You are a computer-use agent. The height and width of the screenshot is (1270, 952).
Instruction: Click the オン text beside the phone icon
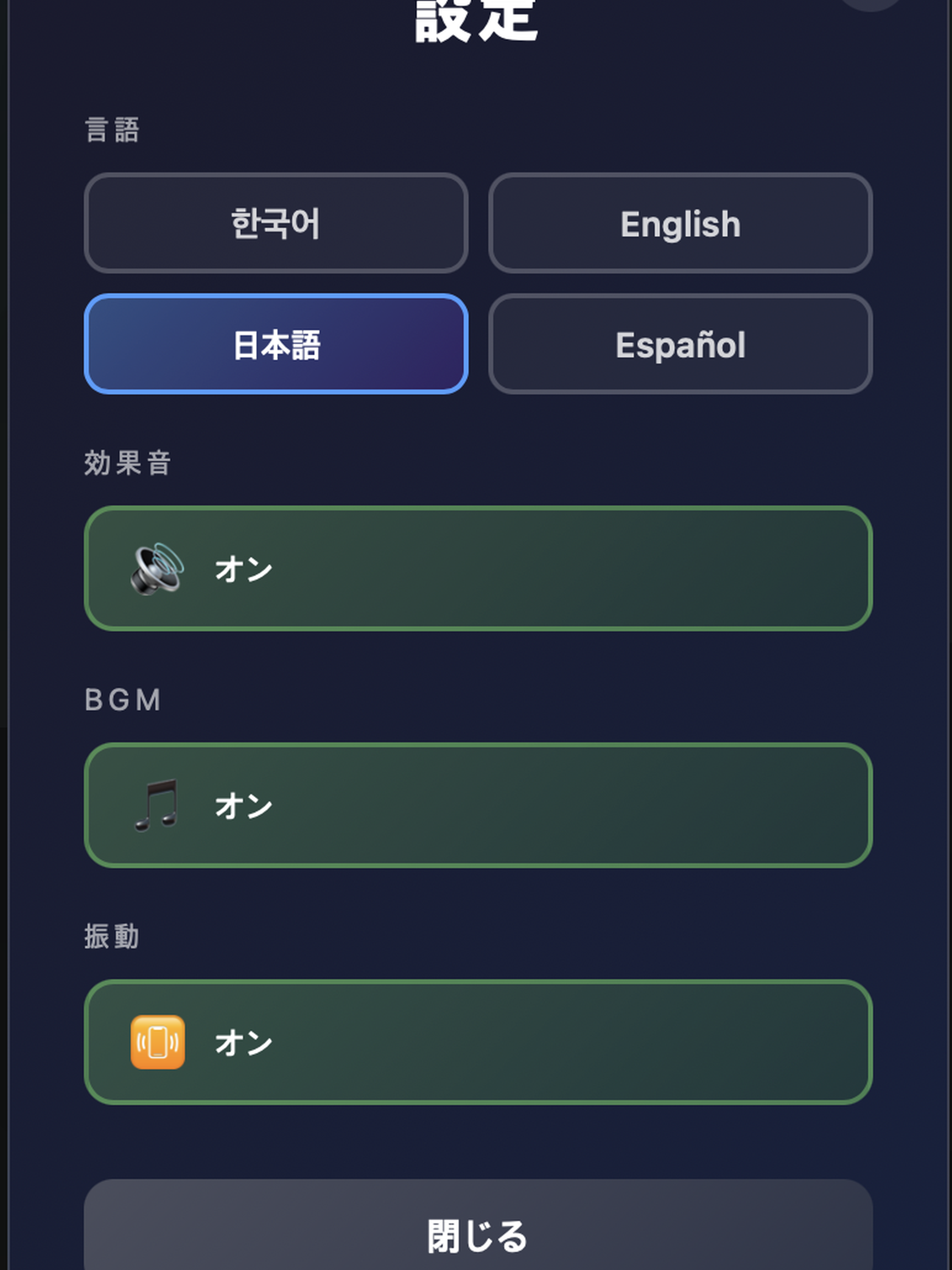[244, 1042]
